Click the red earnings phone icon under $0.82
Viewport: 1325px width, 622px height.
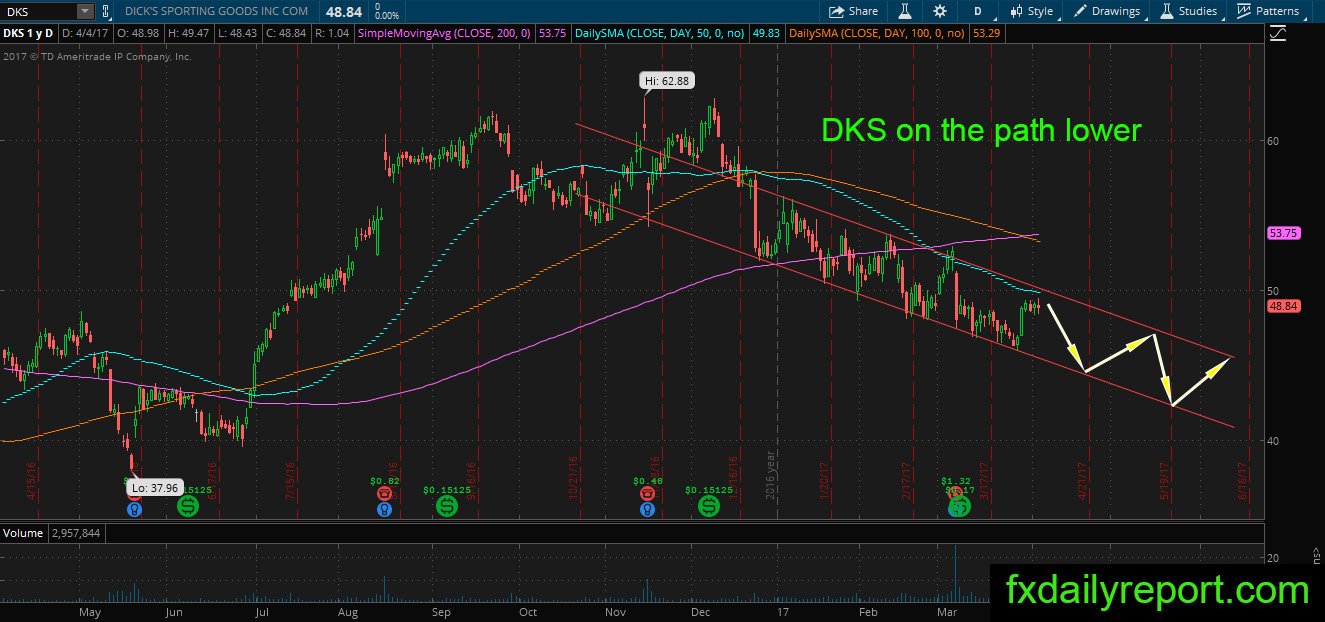coord(384,494)
